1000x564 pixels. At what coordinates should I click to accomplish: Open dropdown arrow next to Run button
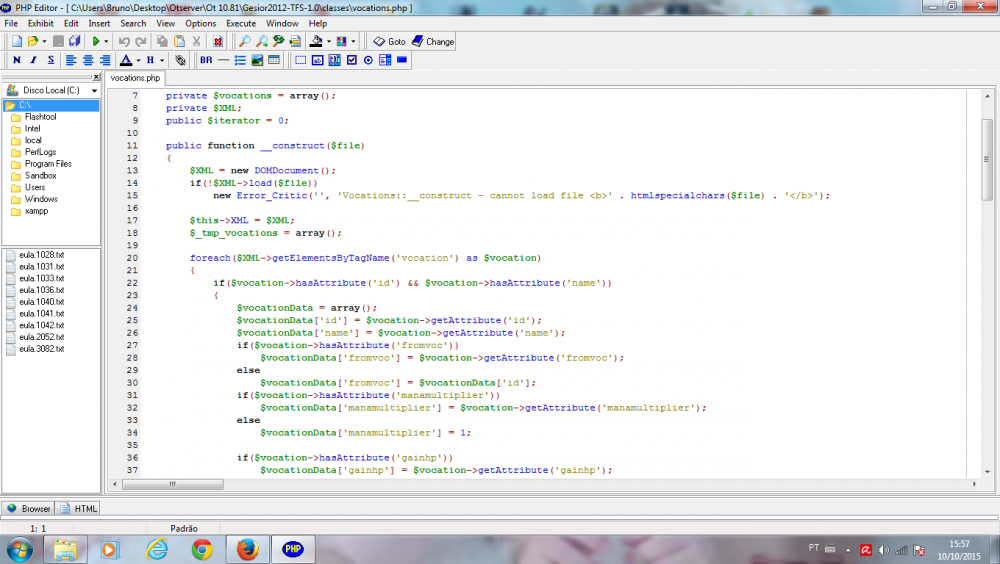click(x=107, y=41)
